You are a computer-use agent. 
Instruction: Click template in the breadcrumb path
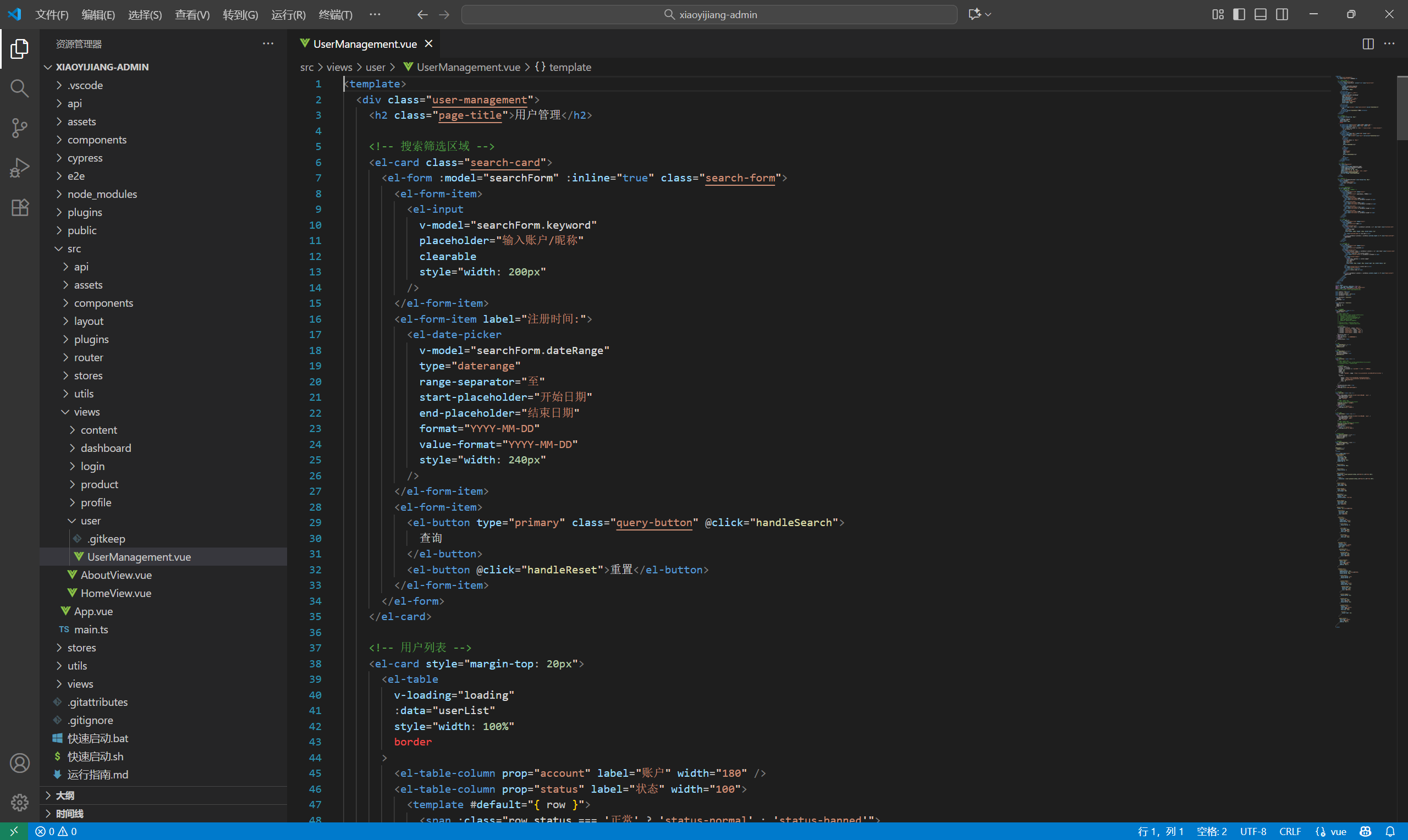click(x=570, y=67)
